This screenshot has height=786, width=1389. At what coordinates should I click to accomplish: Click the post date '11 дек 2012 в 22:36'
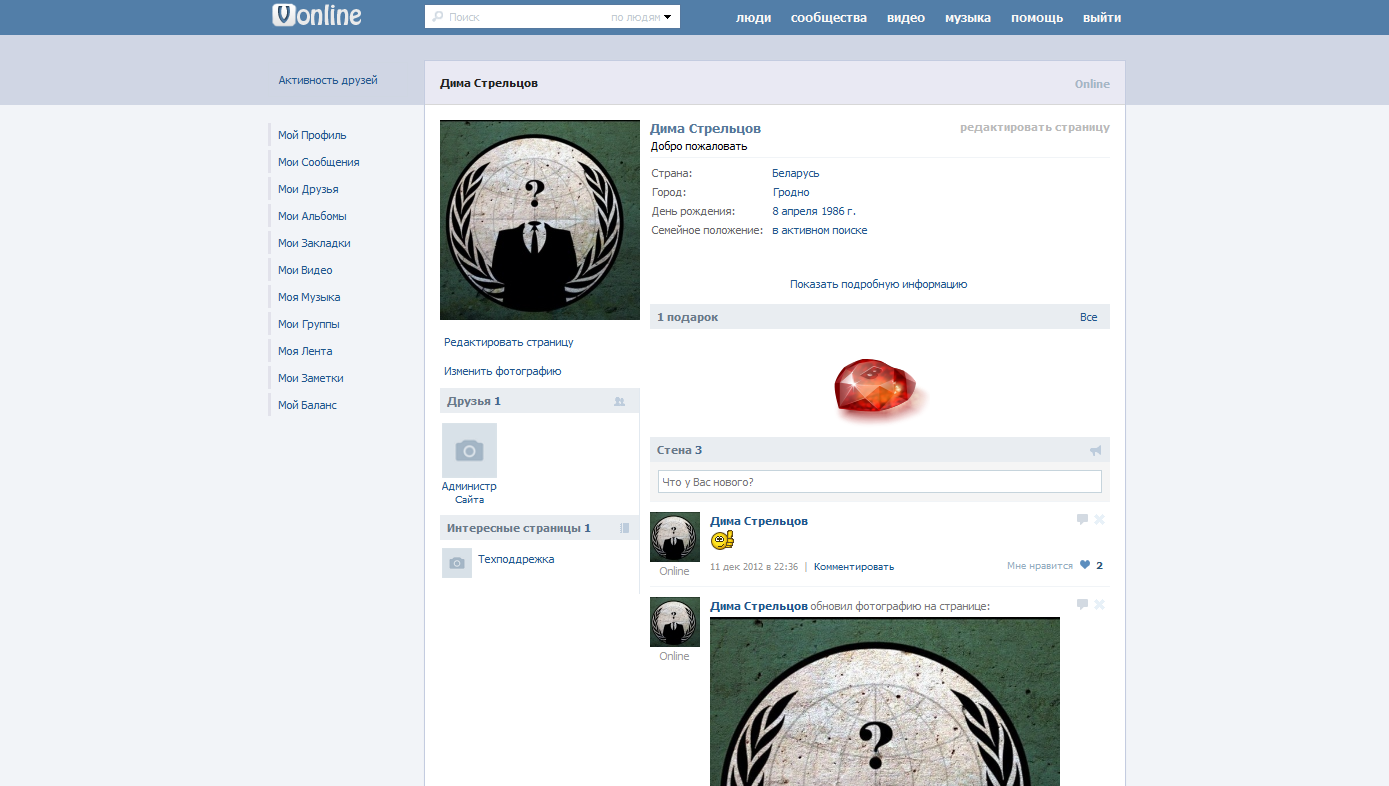pyautogui.click(x=754, y=566)
